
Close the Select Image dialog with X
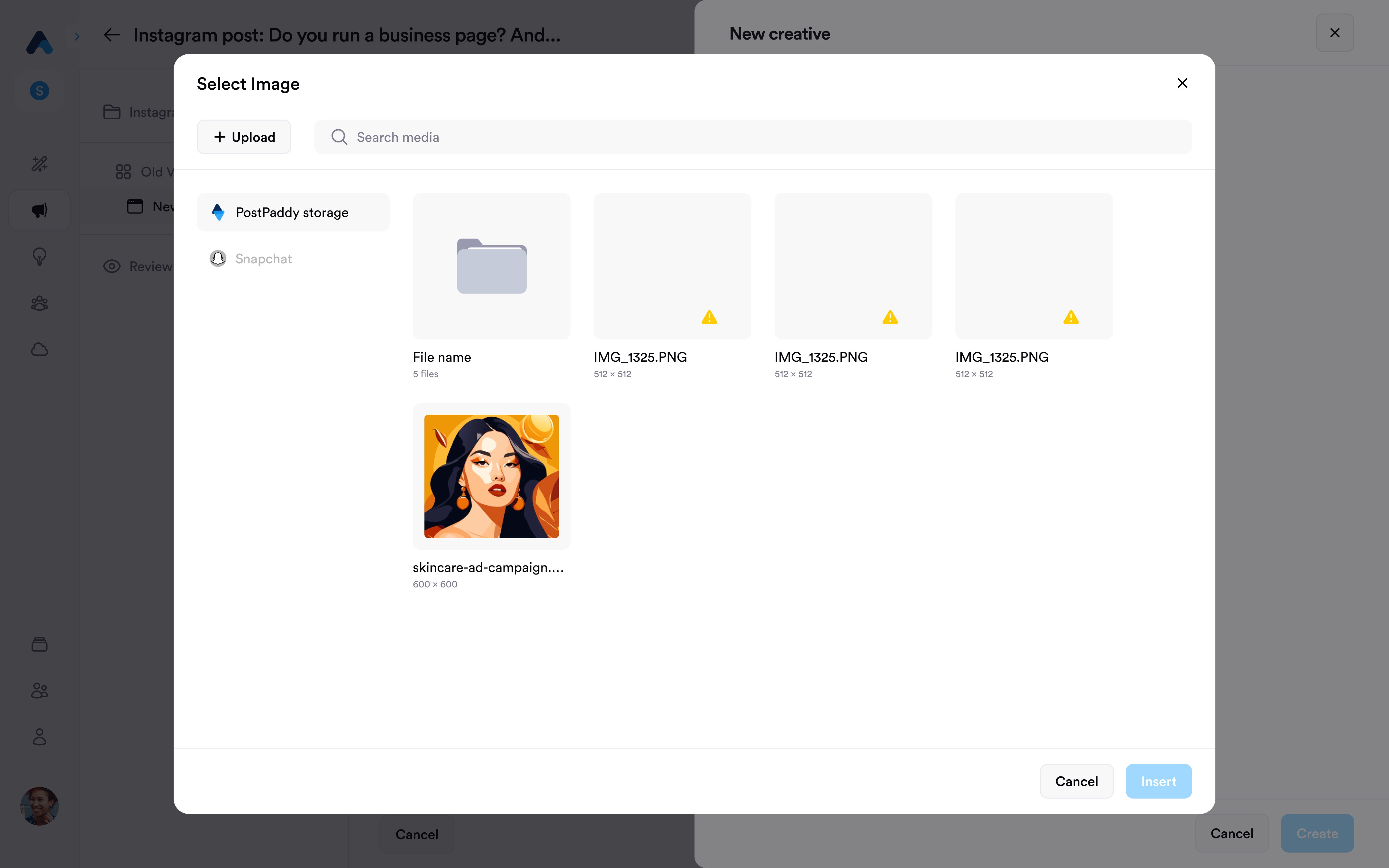click(x=1182, y=83)
